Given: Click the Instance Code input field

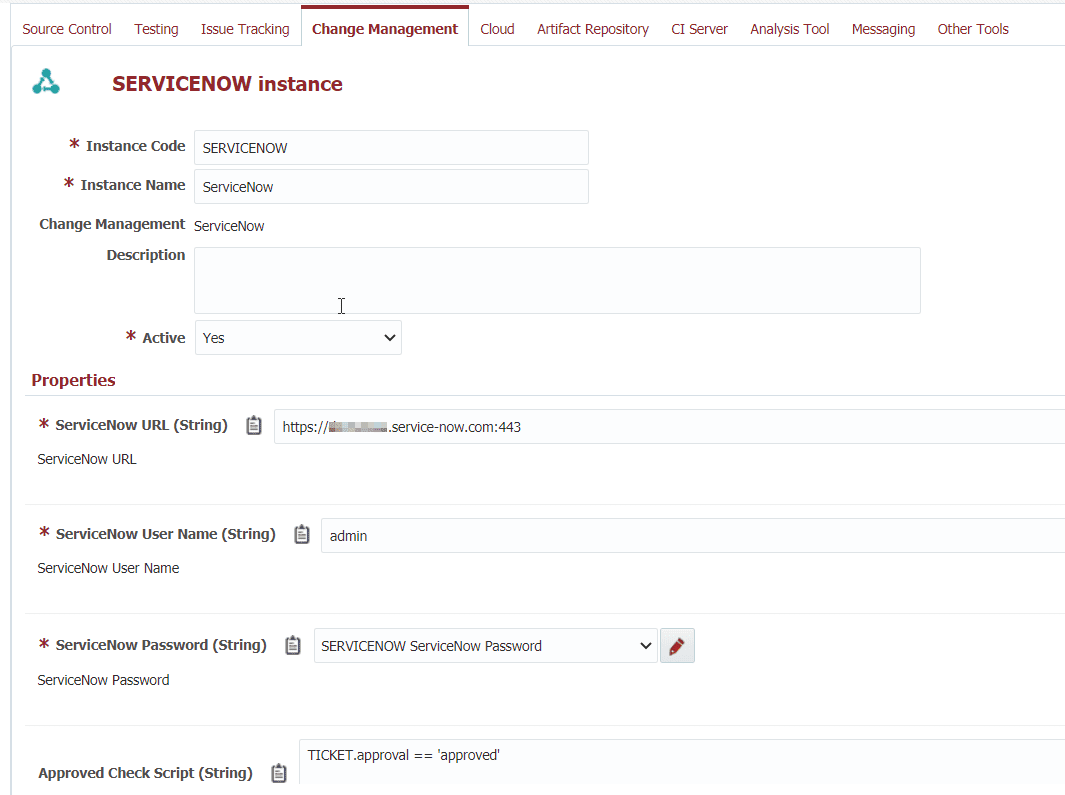Looking at the screenshot, I should 391,147.
